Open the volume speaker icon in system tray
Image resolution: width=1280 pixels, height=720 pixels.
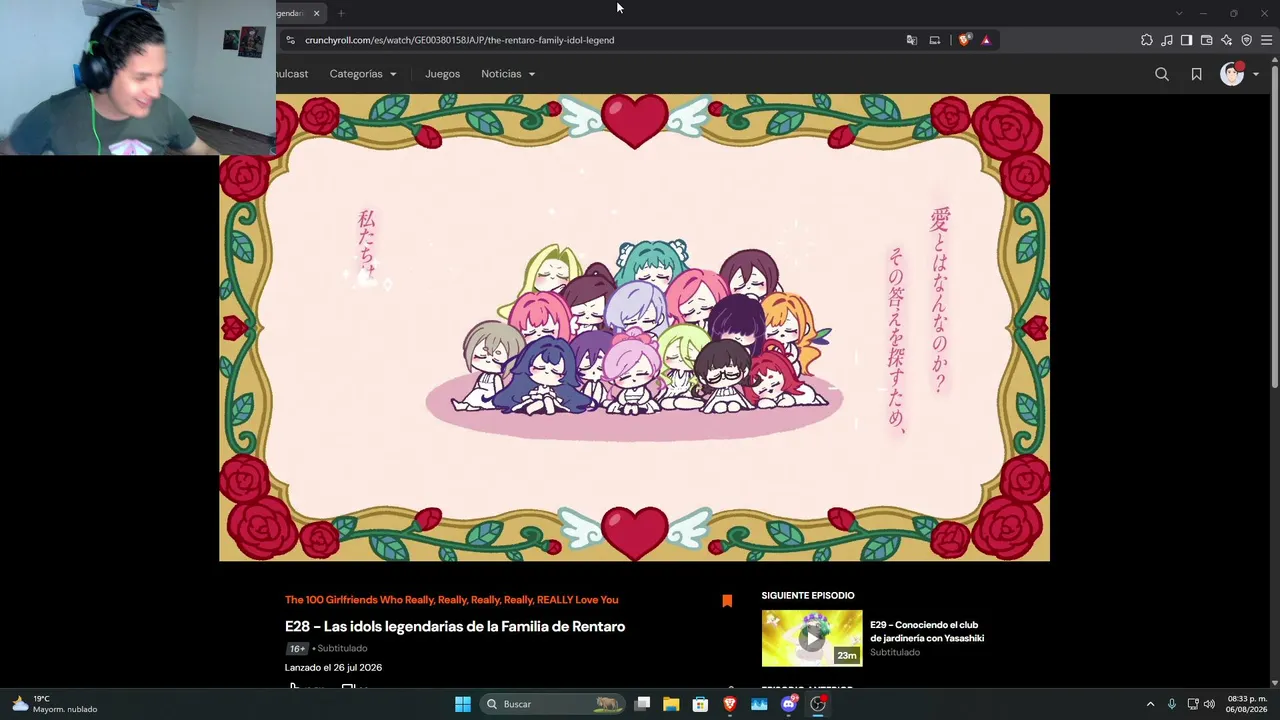point(1209,704)
